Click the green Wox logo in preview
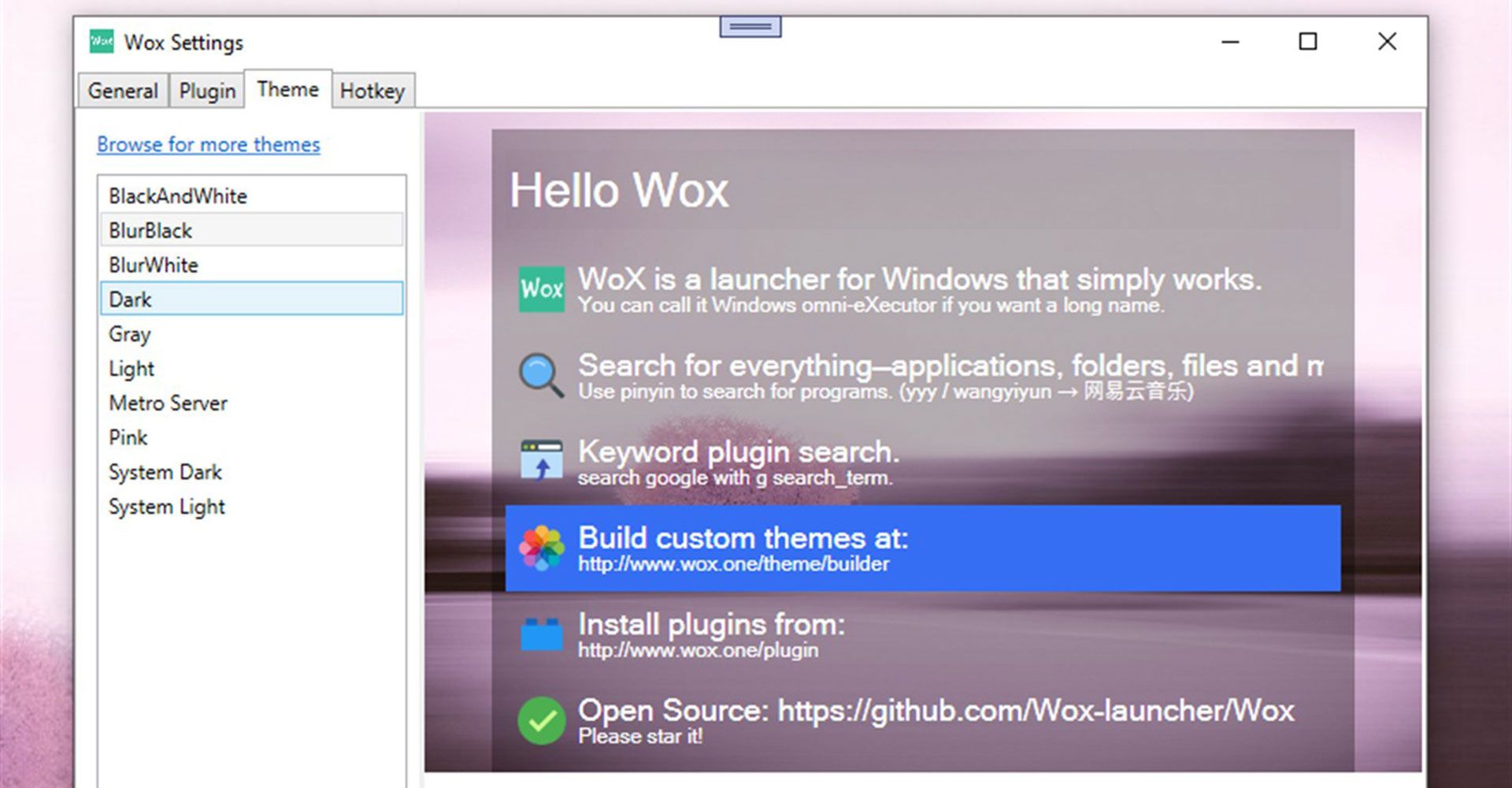Viewport: 1512px width, 788px height. 541,289
